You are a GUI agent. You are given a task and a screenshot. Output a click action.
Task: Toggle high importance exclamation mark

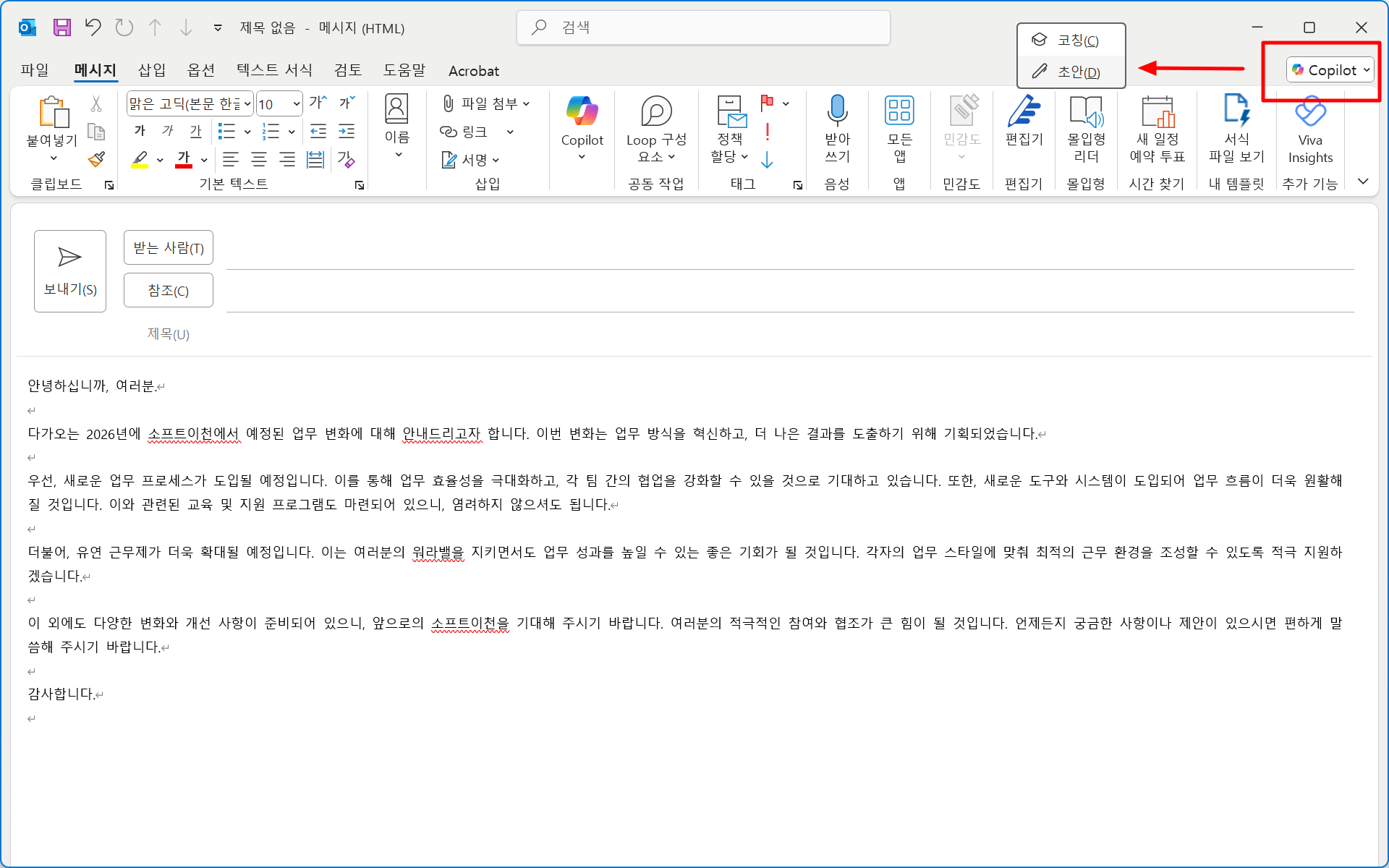[767, 132]
